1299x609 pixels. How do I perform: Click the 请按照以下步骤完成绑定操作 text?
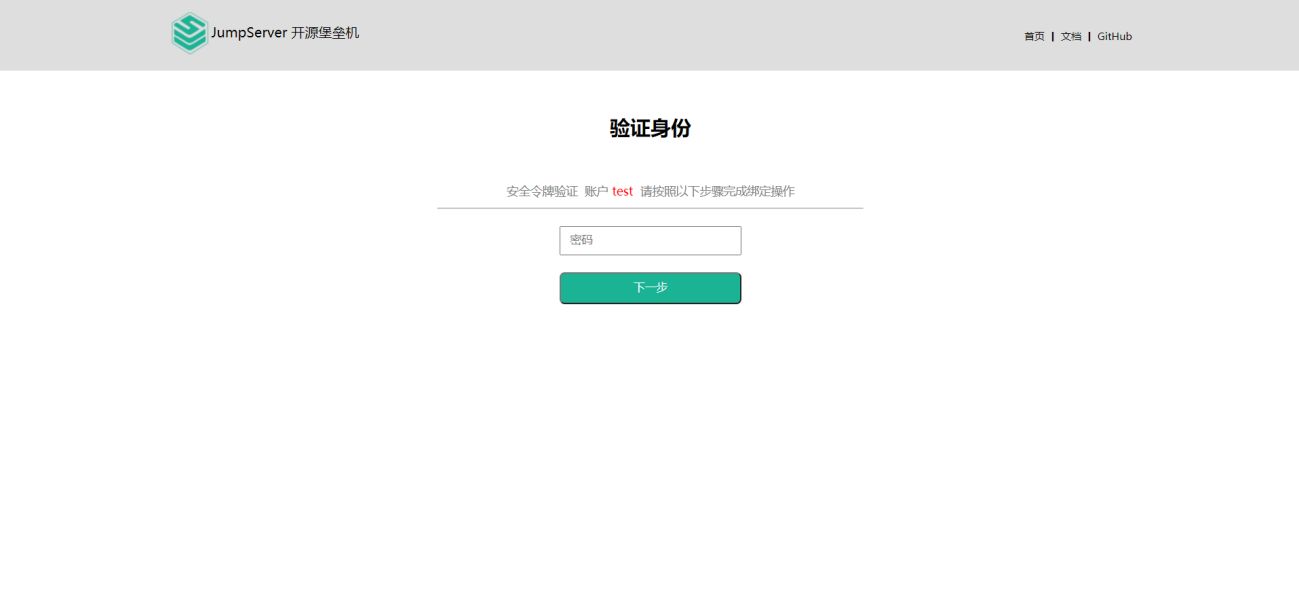click(x=717, y=191)
